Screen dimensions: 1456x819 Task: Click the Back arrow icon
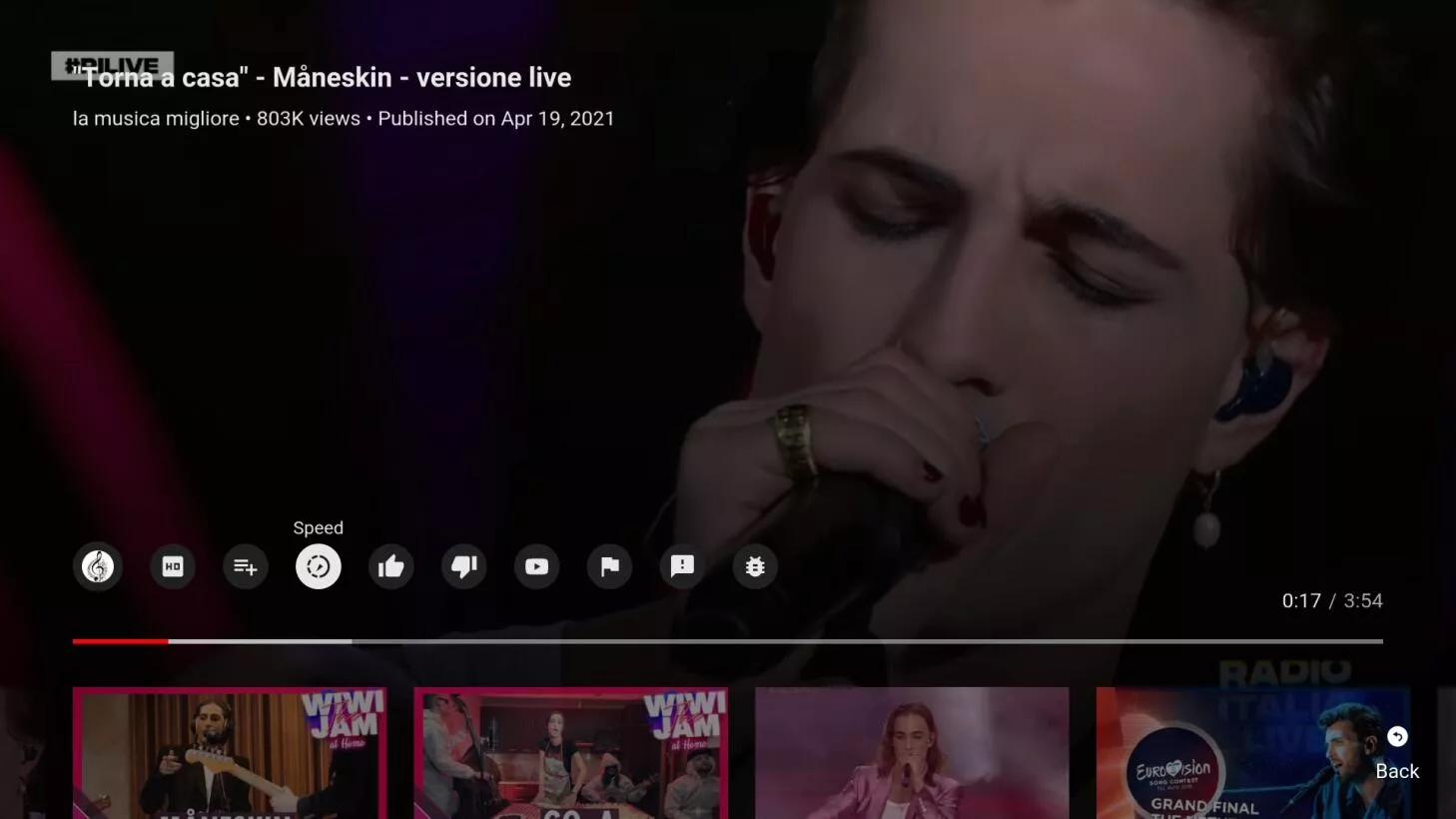1397,737
